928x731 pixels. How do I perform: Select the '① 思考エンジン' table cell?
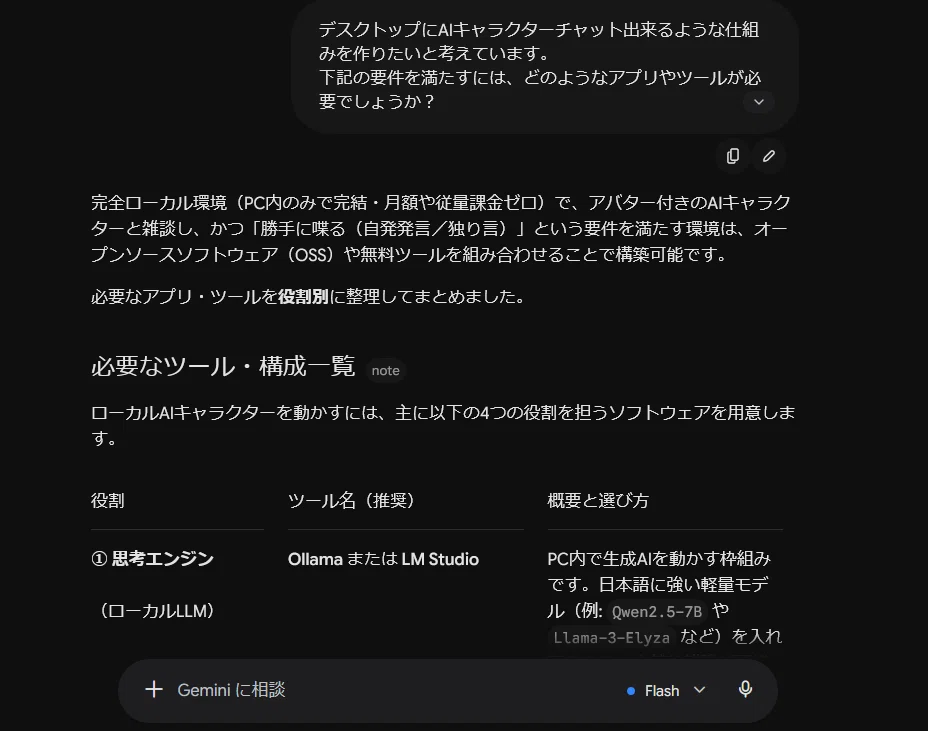click(153, 559)
